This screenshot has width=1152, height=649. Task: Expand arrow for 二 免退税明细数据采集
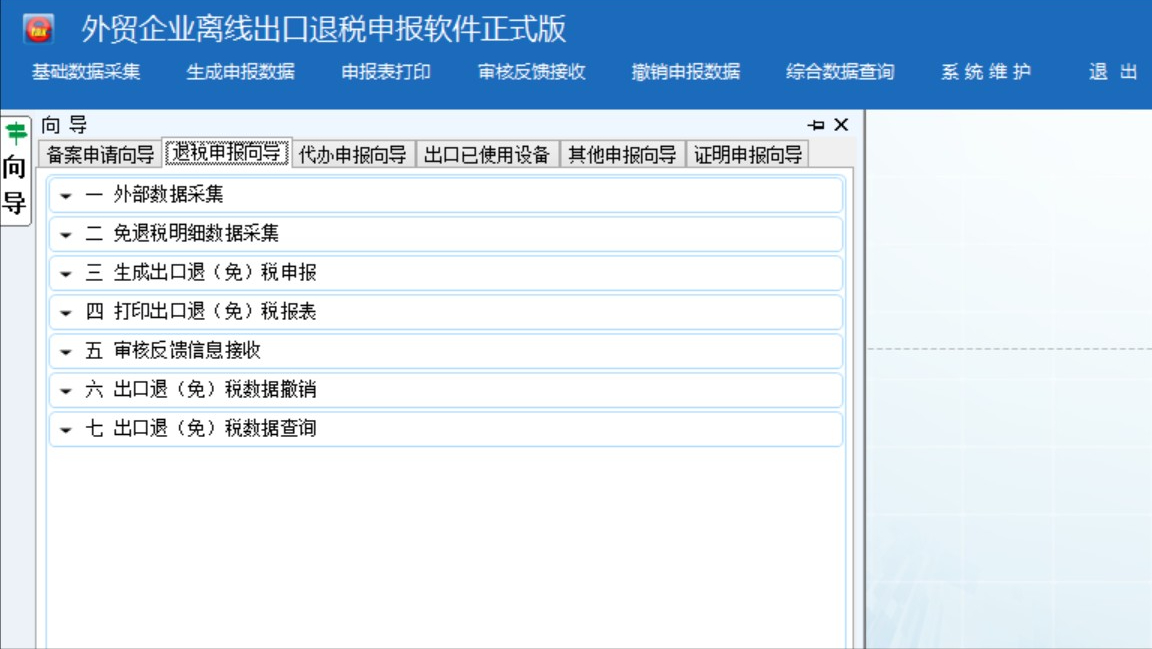tap(66, 234)
